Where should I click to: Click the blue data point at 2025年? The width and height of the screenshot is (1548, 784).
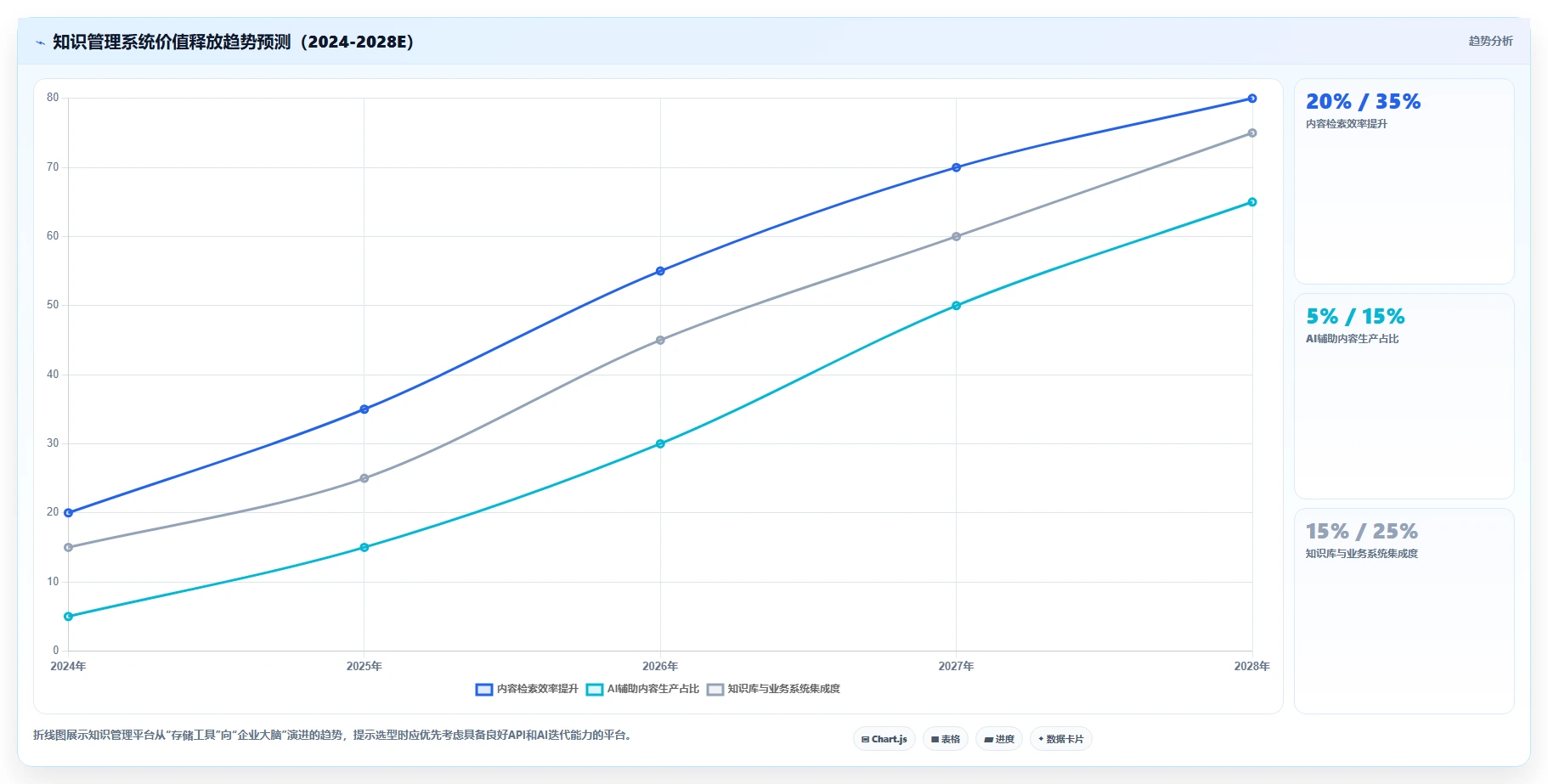[x=364, y=409]
